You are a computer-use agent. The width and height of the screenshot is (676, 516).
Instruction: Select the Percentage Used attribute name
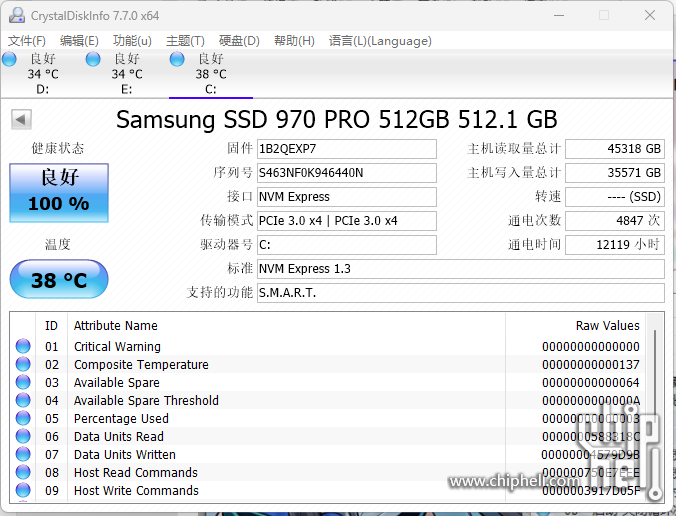[121, 419]
